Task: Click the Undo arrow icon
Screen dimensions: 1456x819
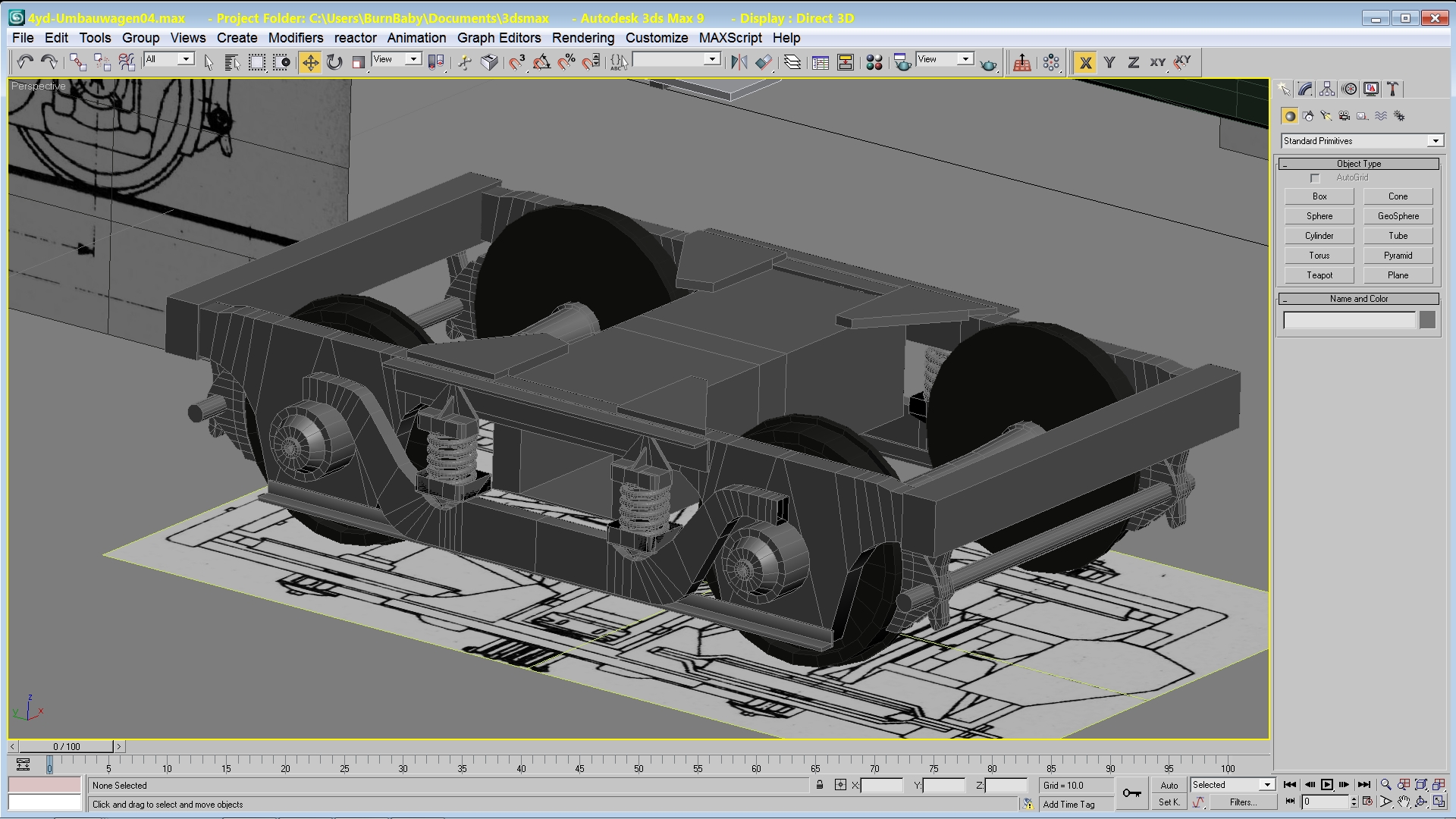Action: click(24, 62)
